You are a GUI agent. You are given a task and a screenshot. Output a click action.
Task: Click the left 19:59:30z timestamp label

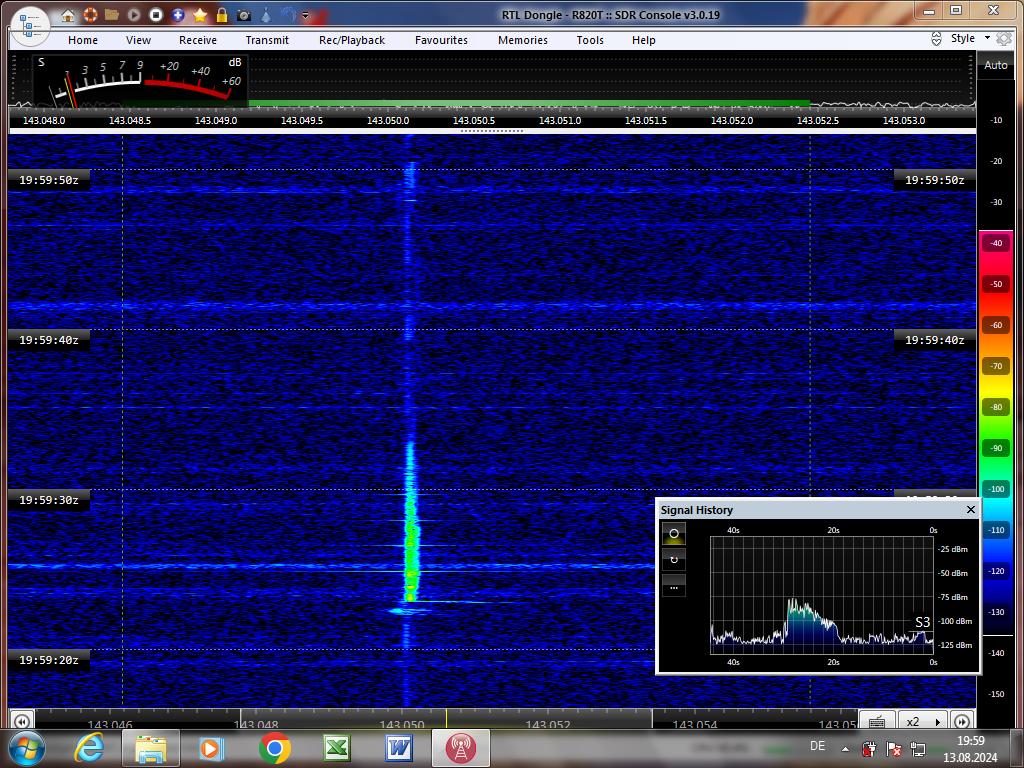point(49,500)
